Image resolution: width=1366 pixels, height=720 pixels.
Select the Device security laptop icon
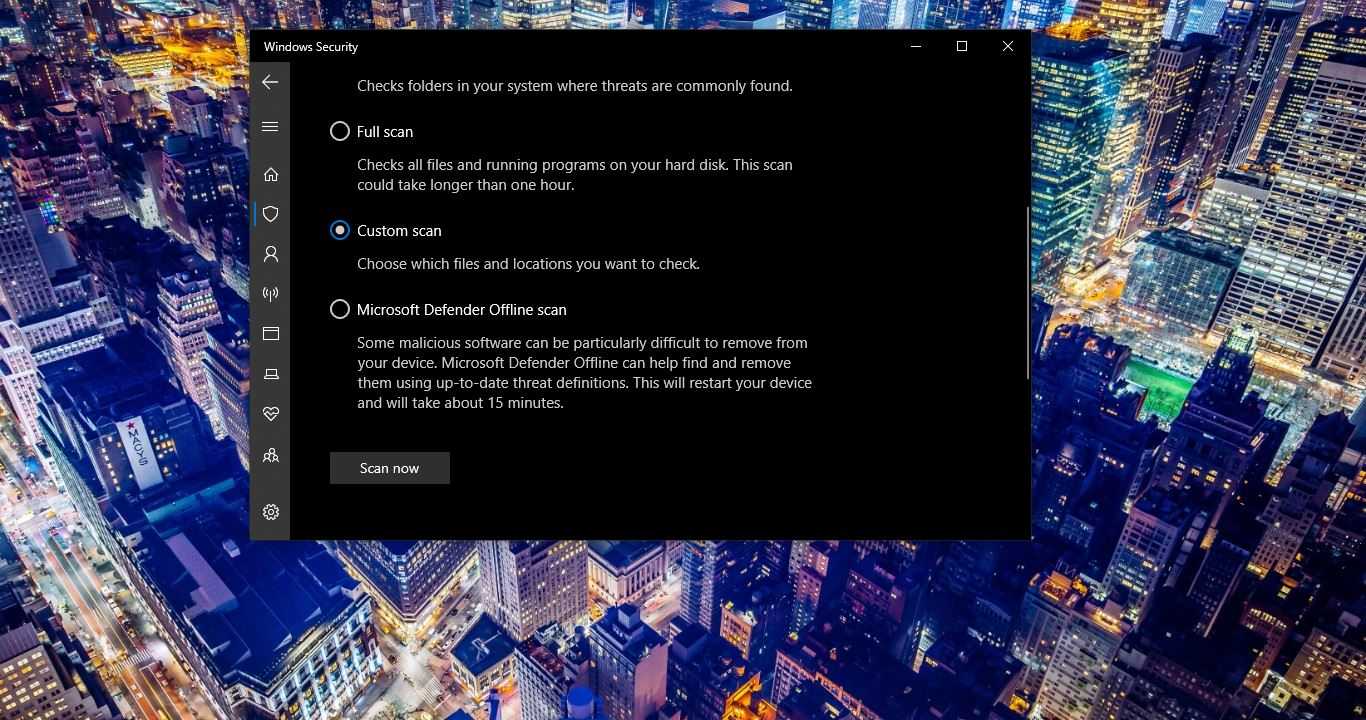(x=270, y=374)
